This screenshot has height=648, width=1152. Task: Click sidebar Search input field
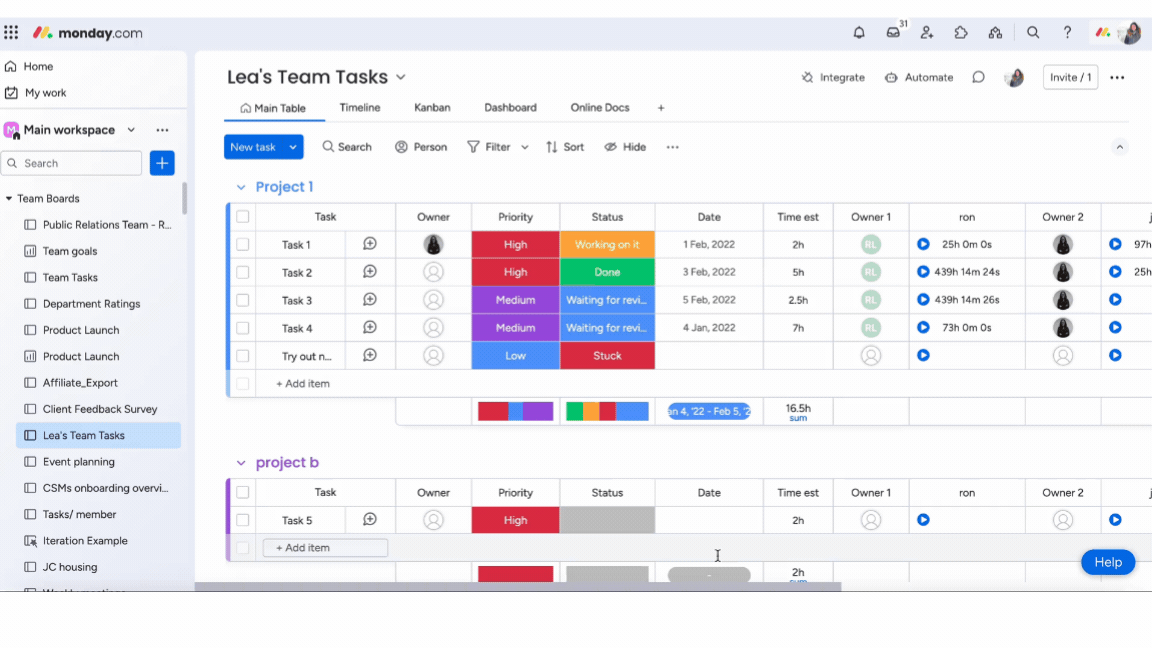(x=72, y=163)
